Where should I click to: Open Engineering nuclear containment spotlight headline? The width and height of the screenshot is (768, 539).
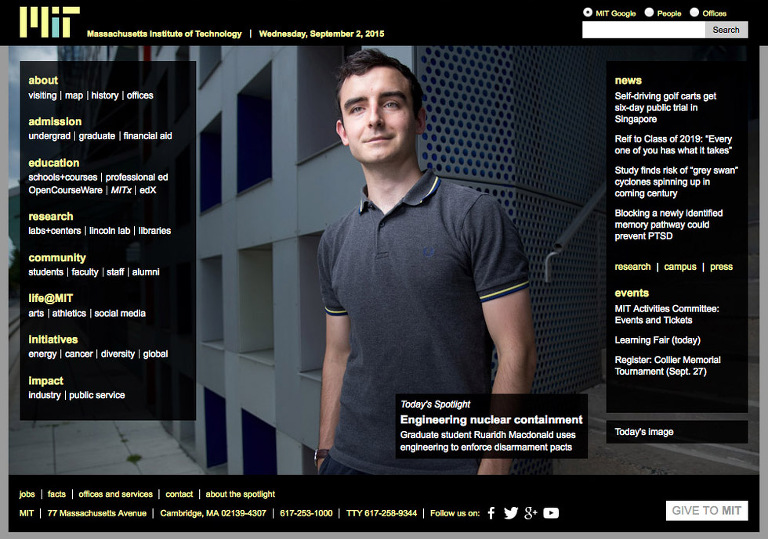(491, 420)
